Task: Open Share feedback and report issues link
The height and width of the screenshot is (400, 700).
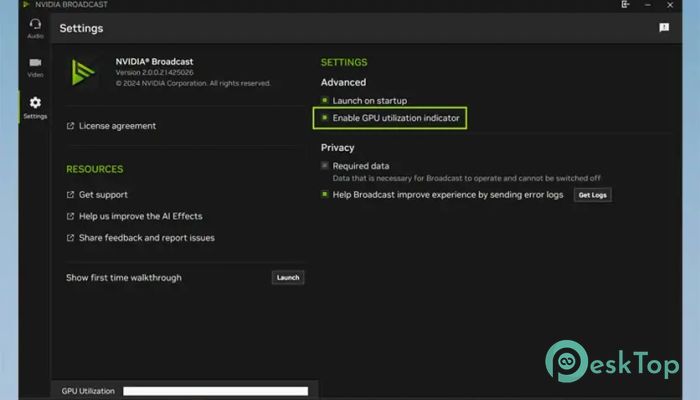Action: [x=140, y=238]
